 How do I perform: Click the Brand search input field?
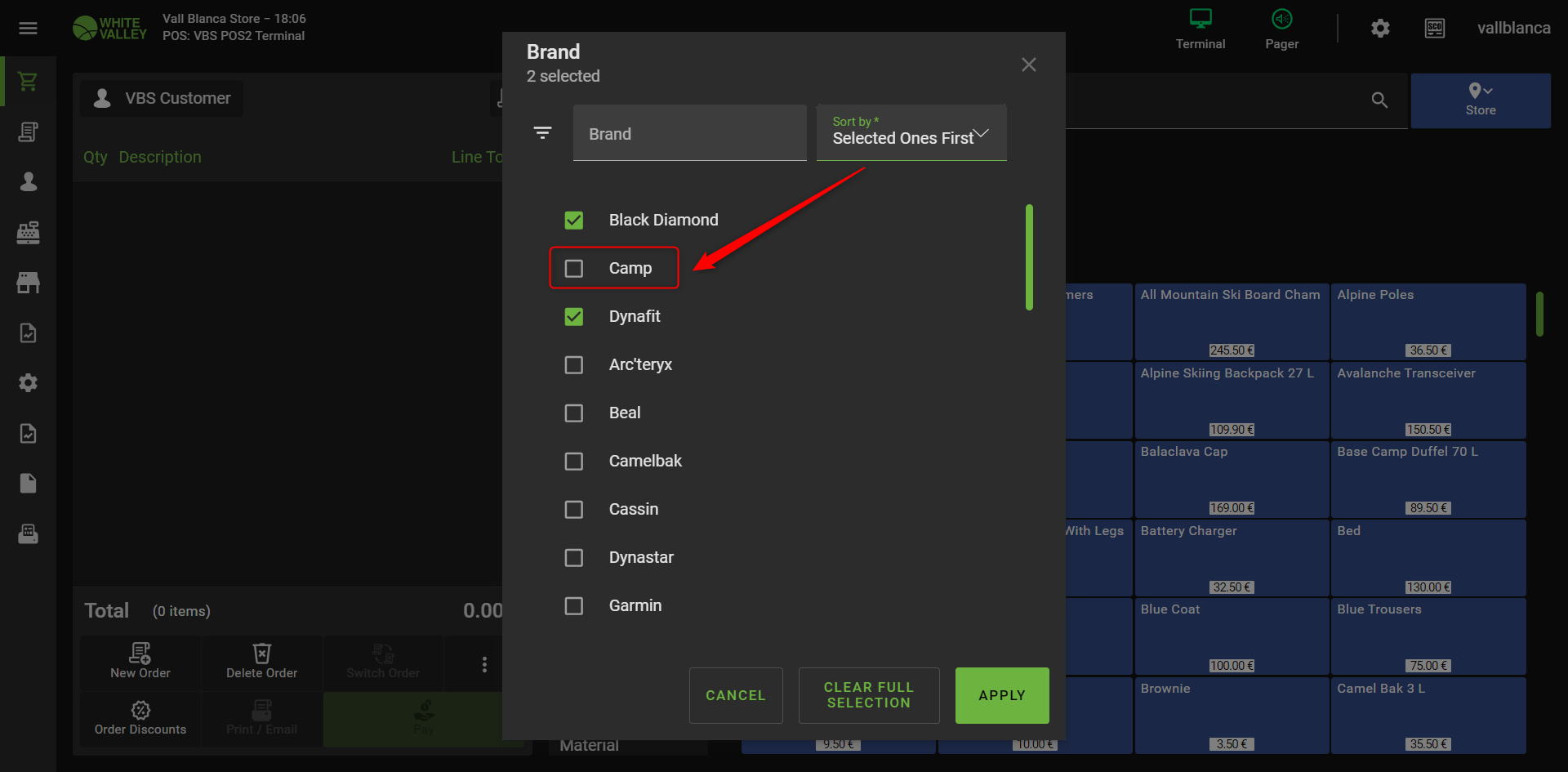[690, 132]
